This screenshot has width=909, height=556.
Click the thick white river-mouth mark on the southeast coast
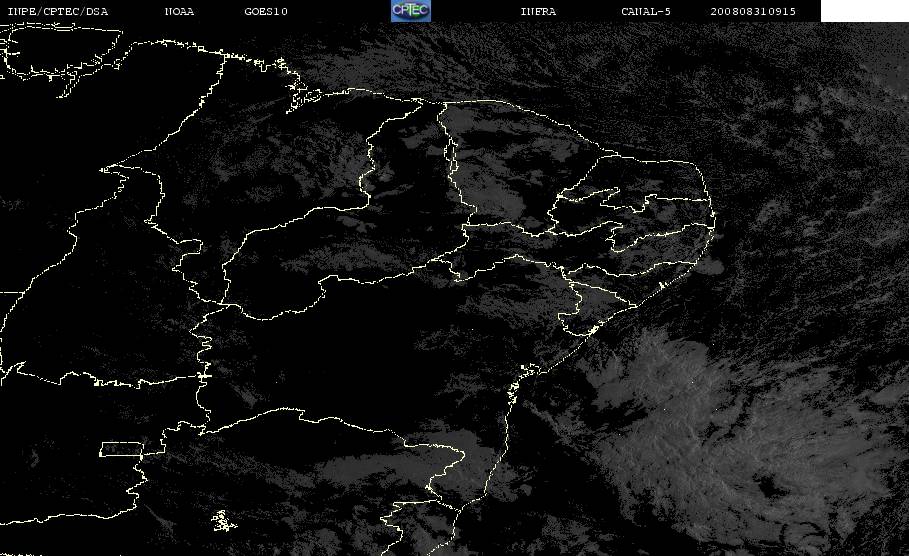(x=592, y=330)
